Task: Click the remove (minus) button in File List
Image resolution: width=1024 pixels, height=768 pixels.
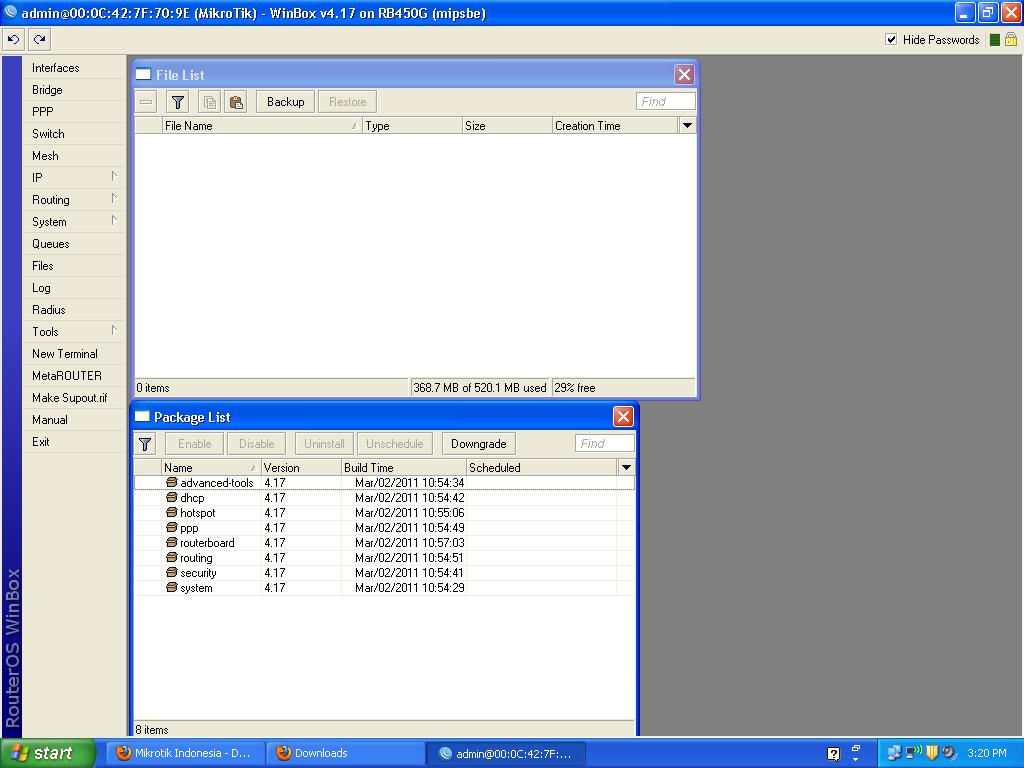Action: 146,102
